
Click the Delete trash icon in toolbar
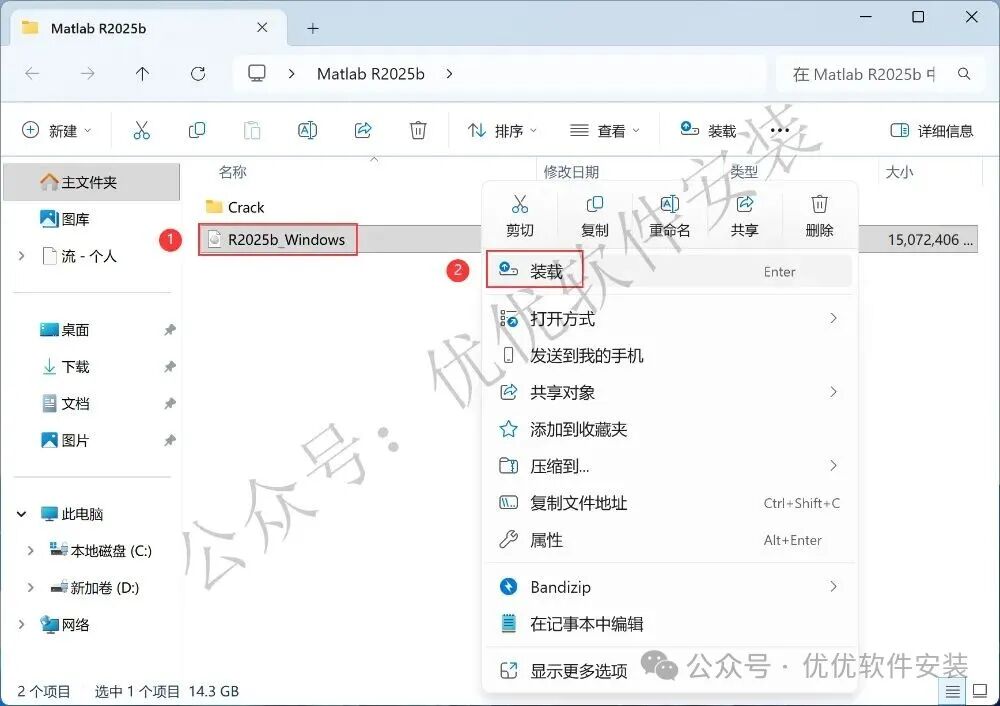[418, 131]
